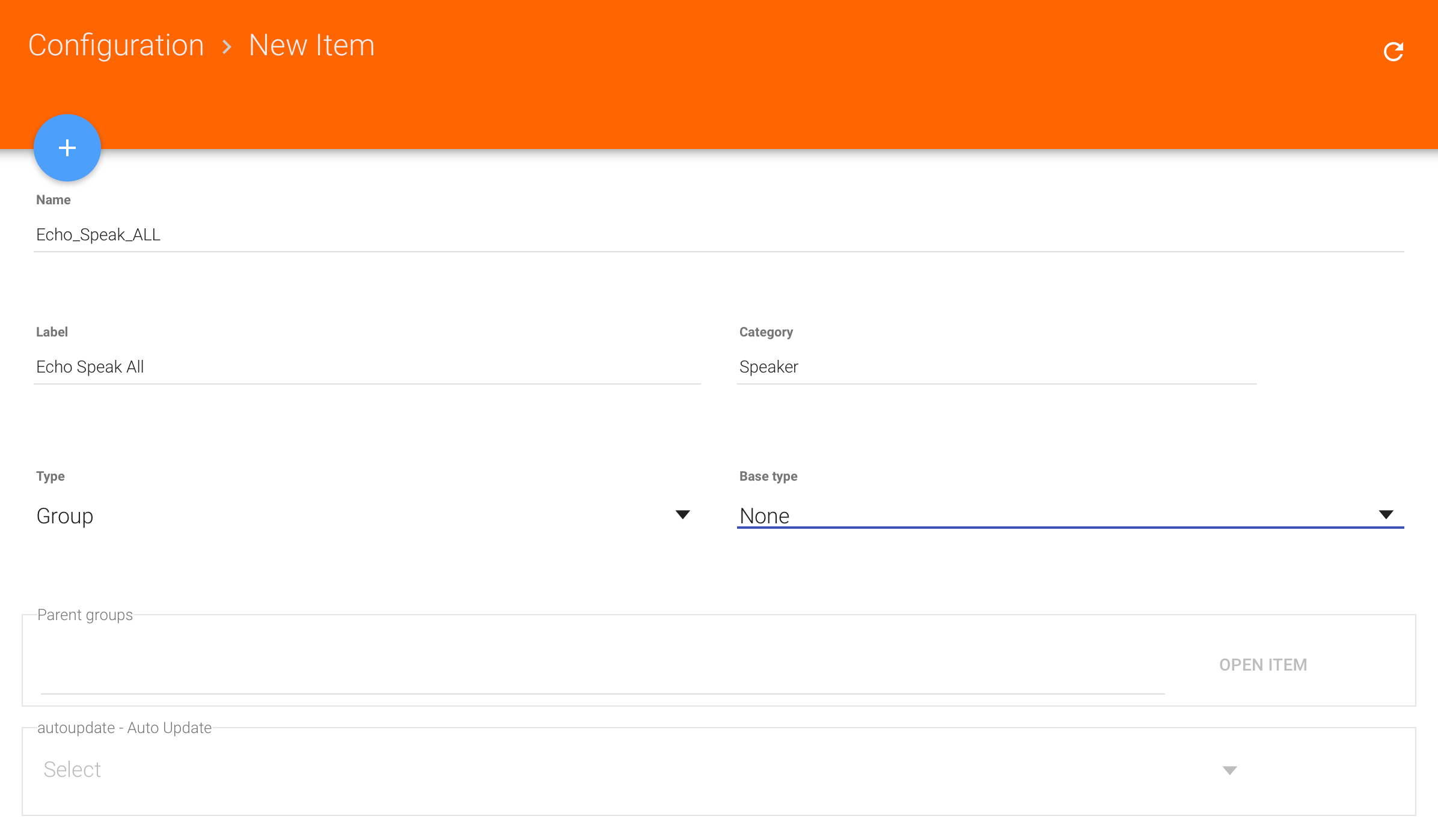Expand the Base type dropdown arrow
1438x840 pixels.
1386,515
